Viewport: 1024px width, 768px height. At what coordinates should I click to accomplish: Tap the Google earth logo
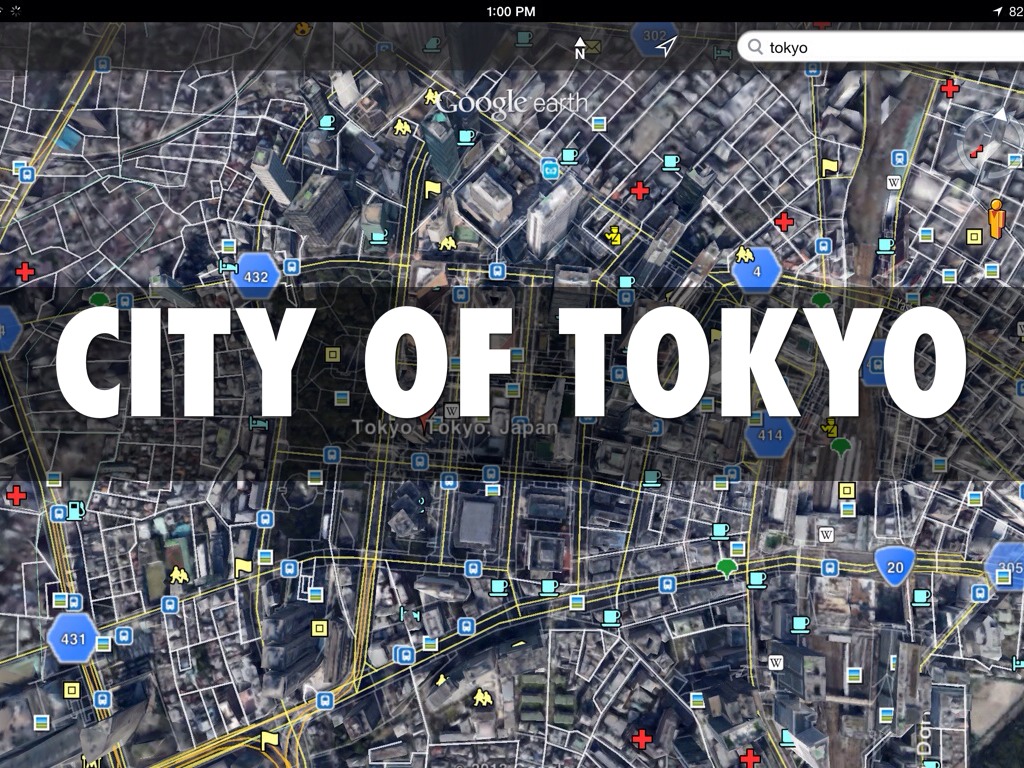511,102
